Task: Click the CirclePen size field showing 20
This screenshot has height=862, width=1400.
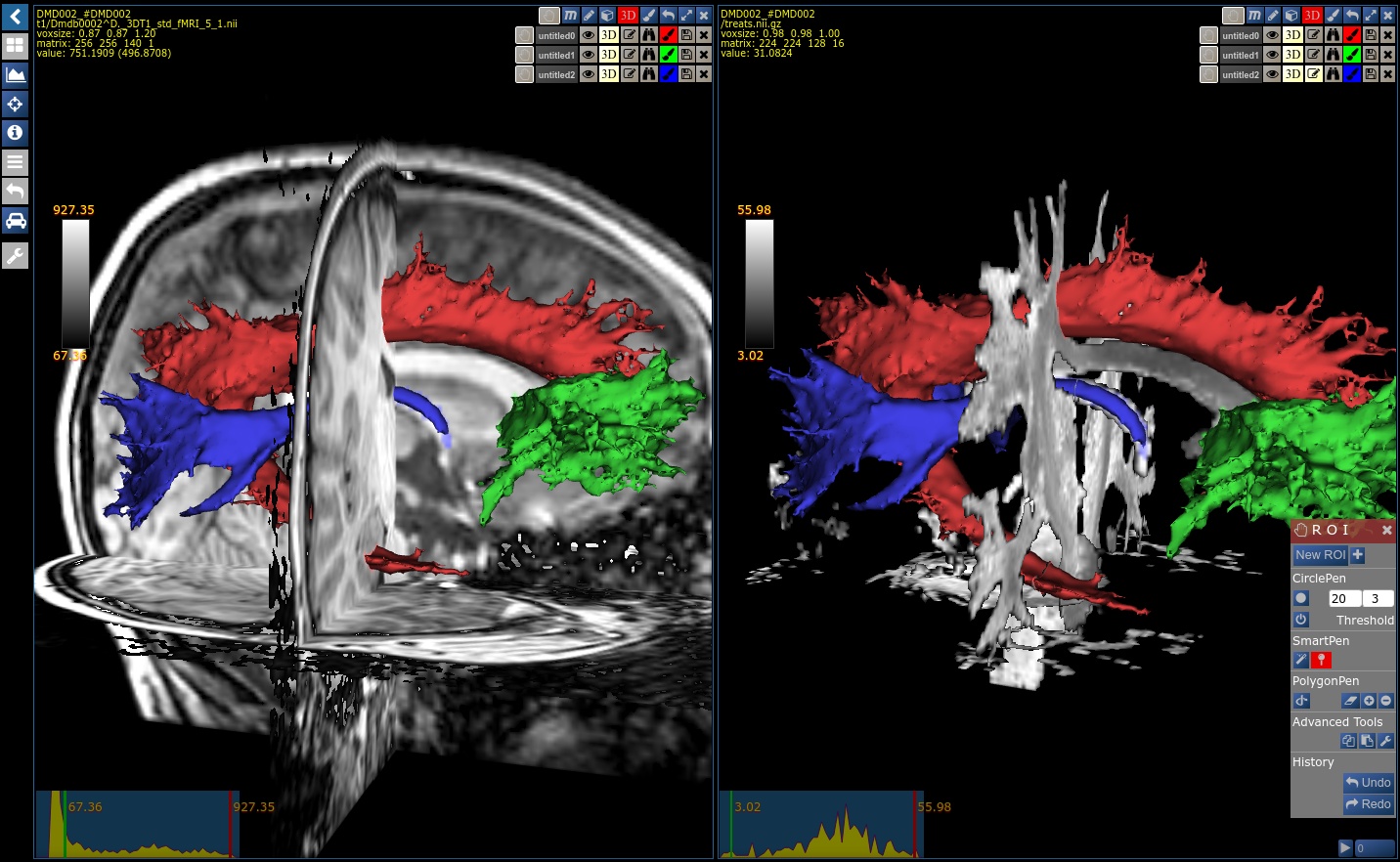Action: [x=1344, y=598]
